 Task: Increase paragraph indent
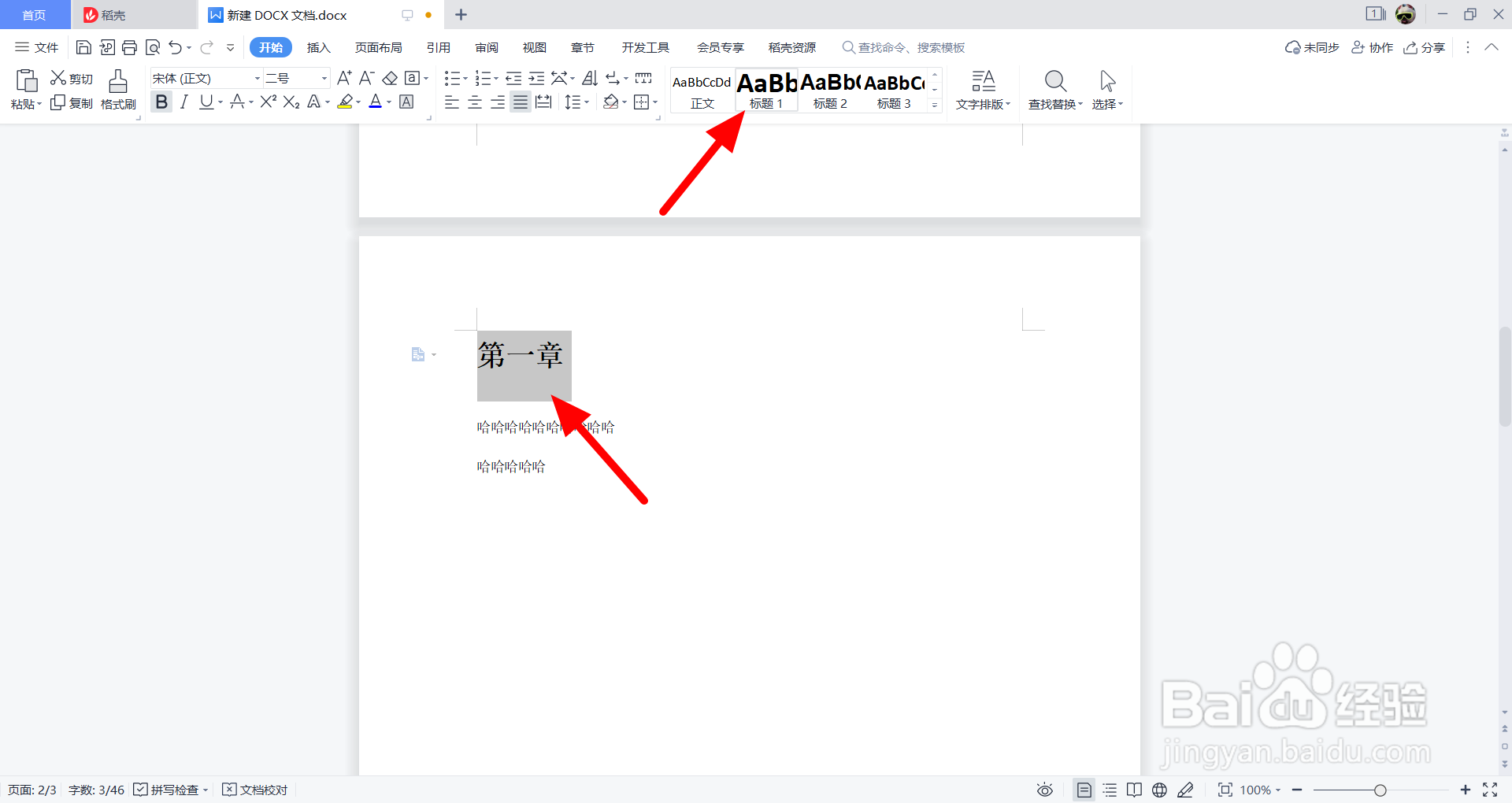536,78
